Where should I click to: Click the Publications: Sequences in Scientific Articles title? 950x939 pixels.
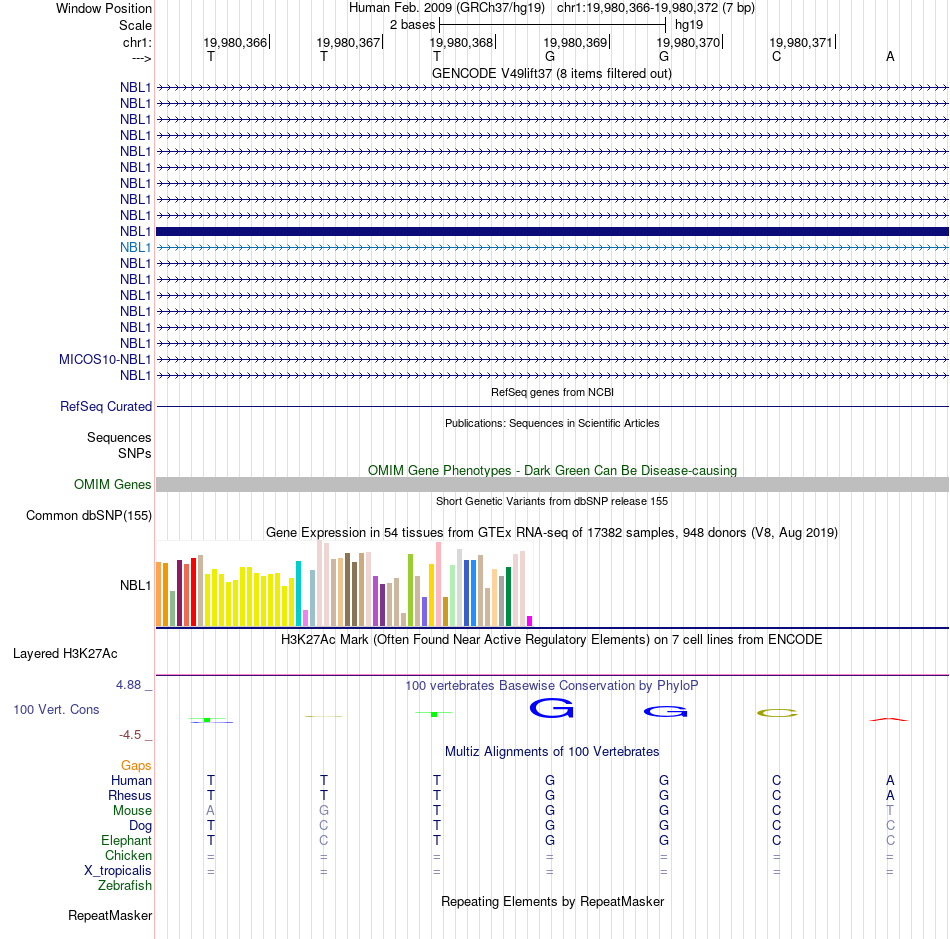click(552, 423)
